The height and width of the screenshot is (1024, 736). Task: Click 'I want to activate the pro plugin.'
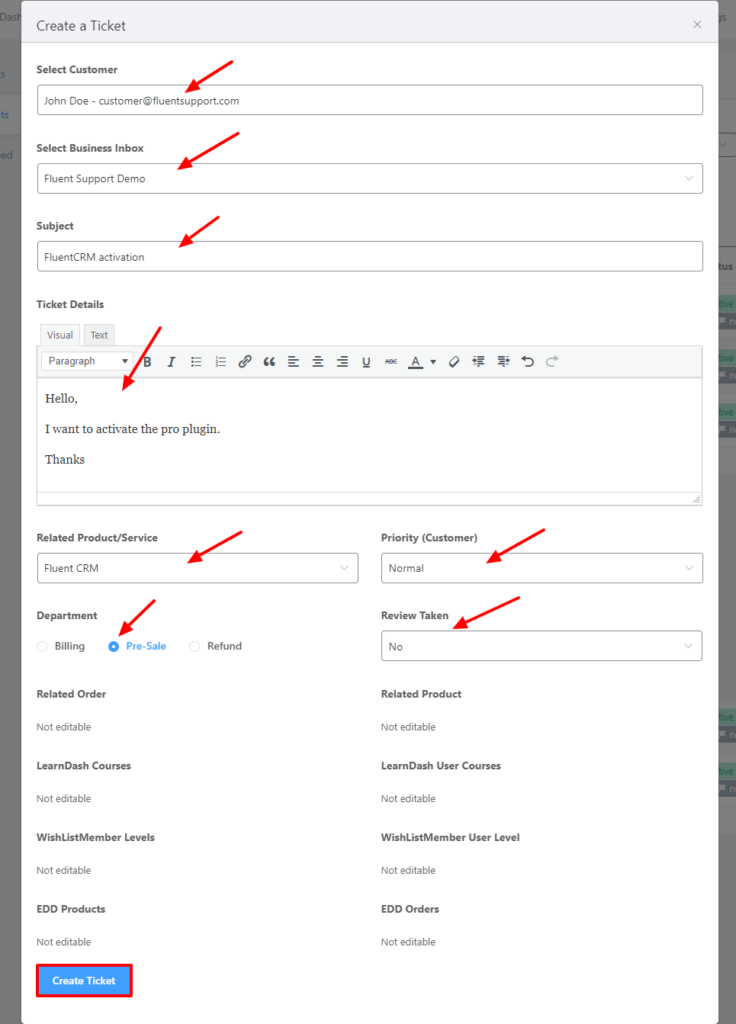[x=133, y=429]
